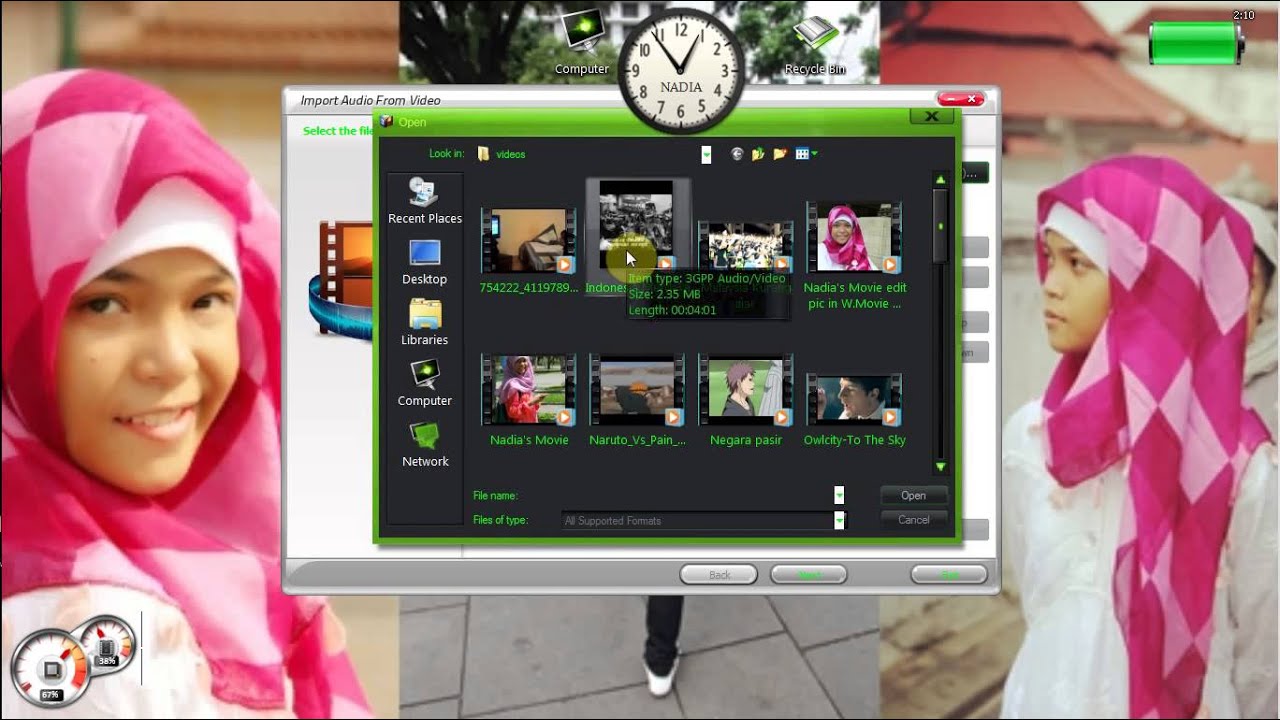Click the file list scrollbar thumb
The height and width of the screenshot is (720, 1280).
pos(940,226)
